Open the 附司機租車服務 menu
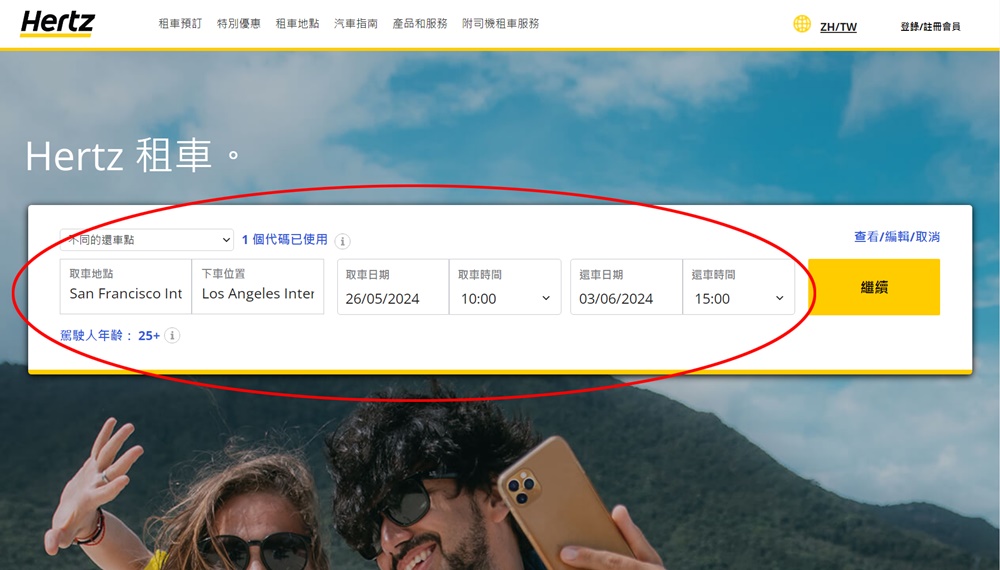The image size is (1000, 570). [x=501, y=24]
